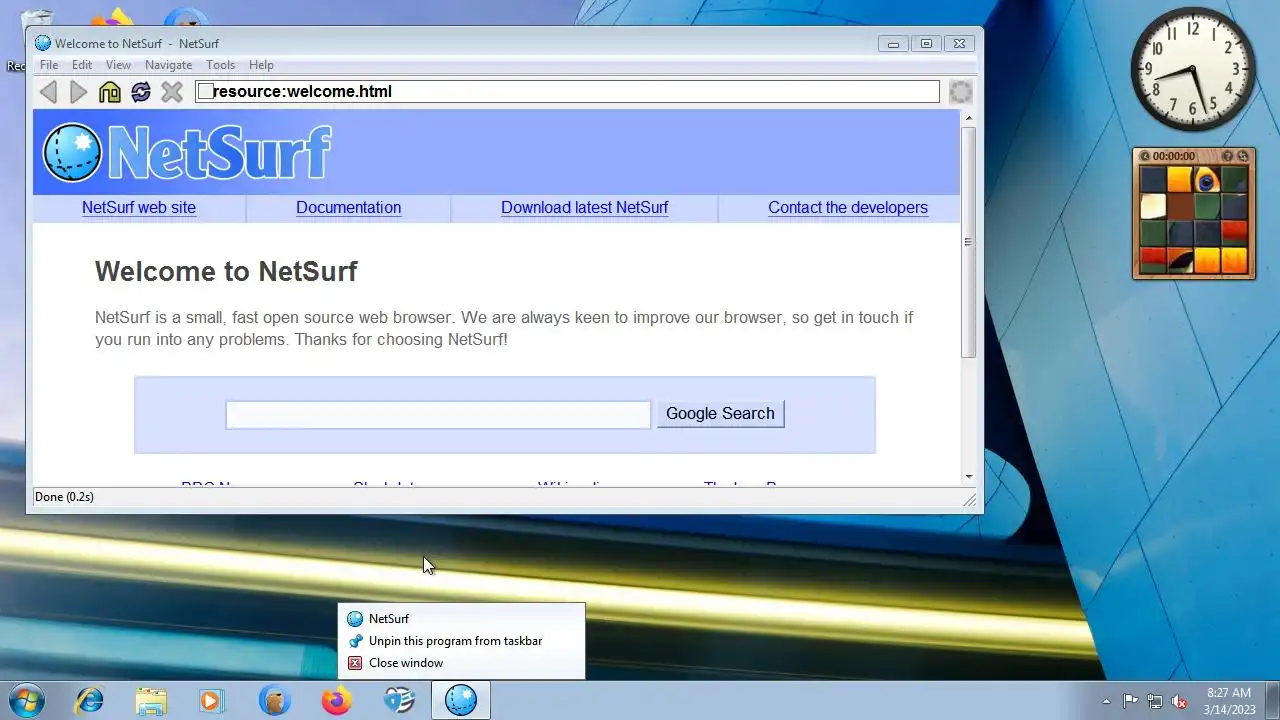Click the muted volume tray icon
Viewport: 1280px width, 720px height.
1180,701
